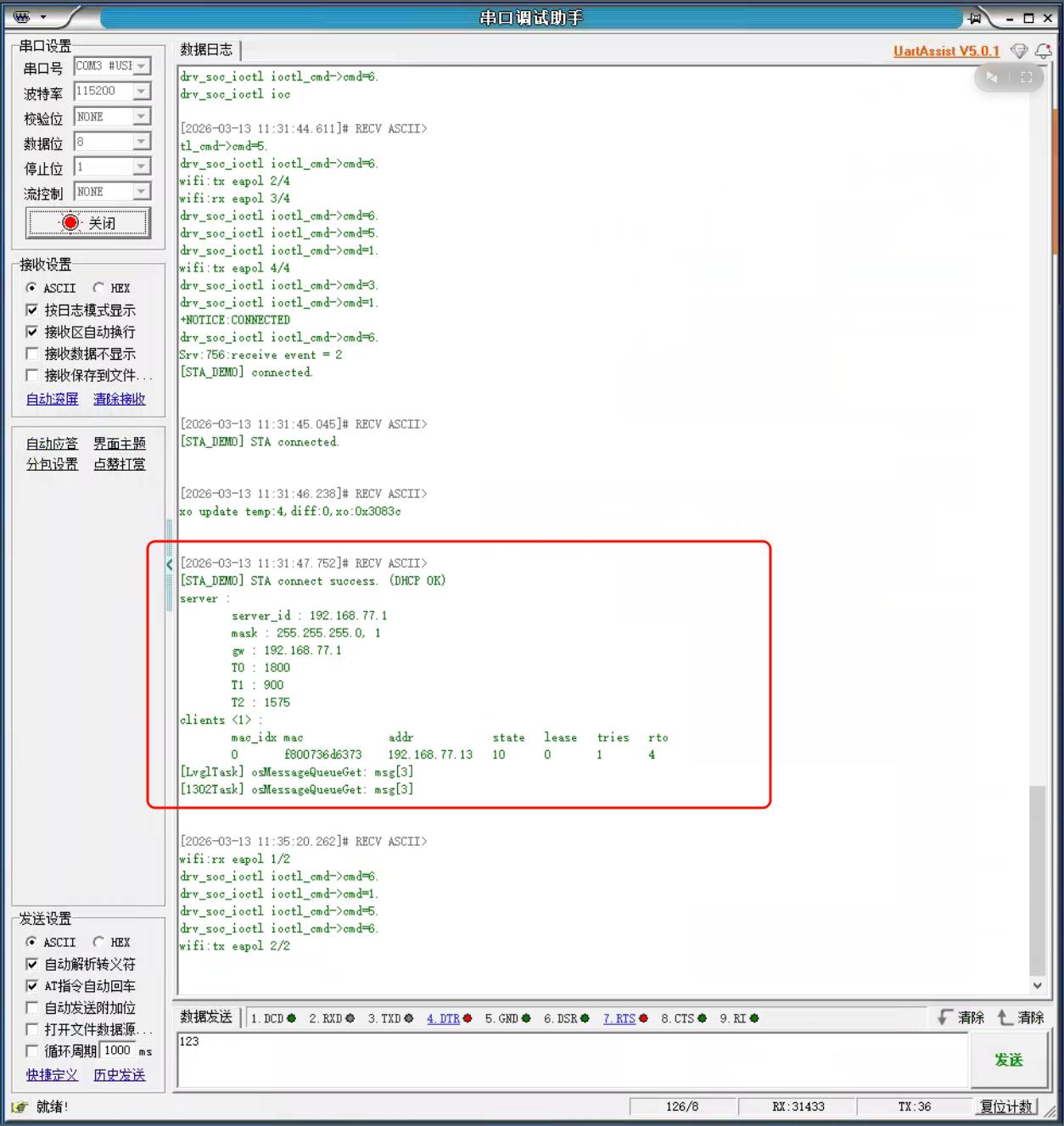The width and height of the screenshot is (1064, 1126).
Task: Click the 自动应答 link
Action: pos(52,443)
